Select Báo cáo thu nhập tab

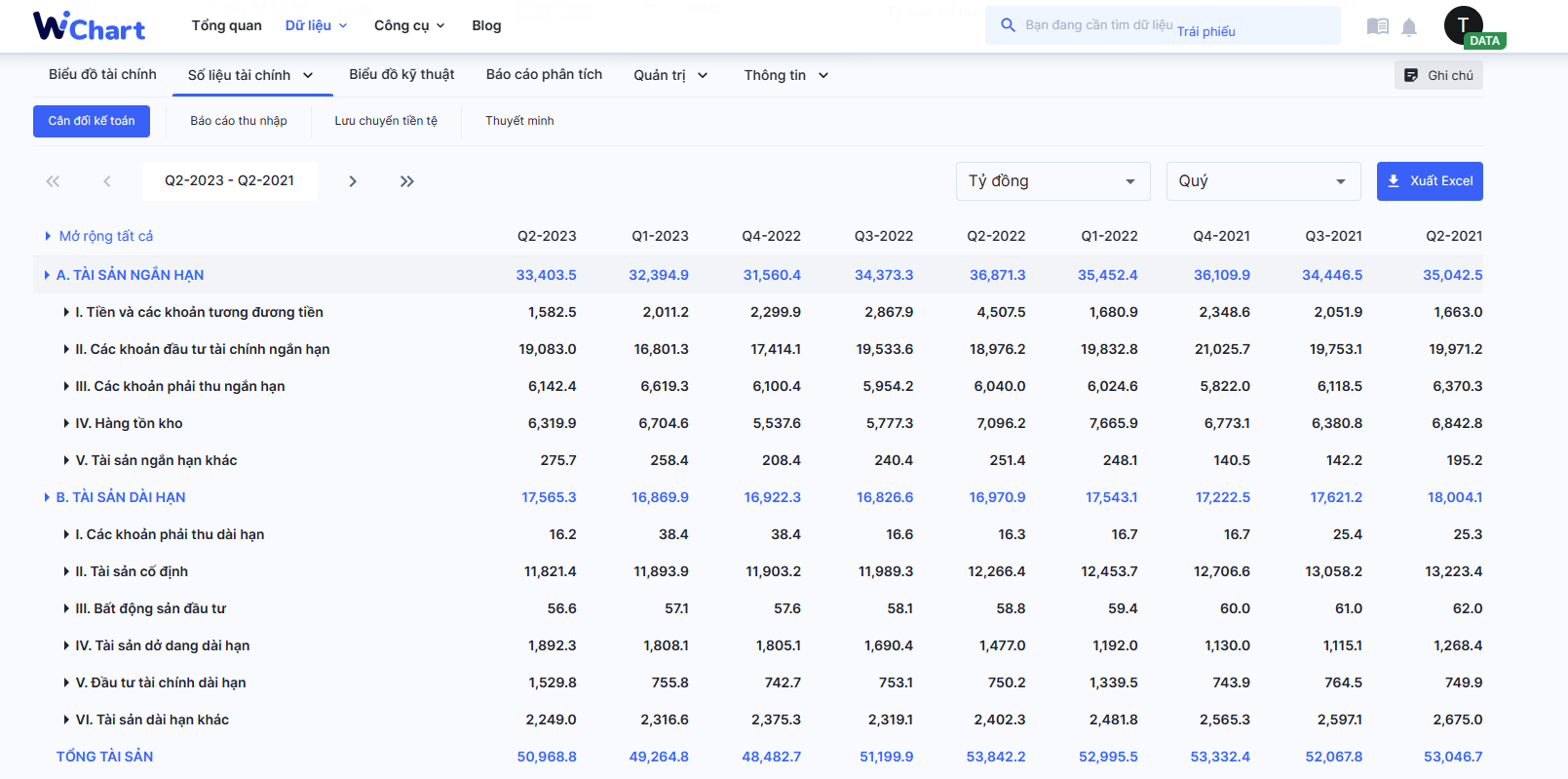pos(239,121)
